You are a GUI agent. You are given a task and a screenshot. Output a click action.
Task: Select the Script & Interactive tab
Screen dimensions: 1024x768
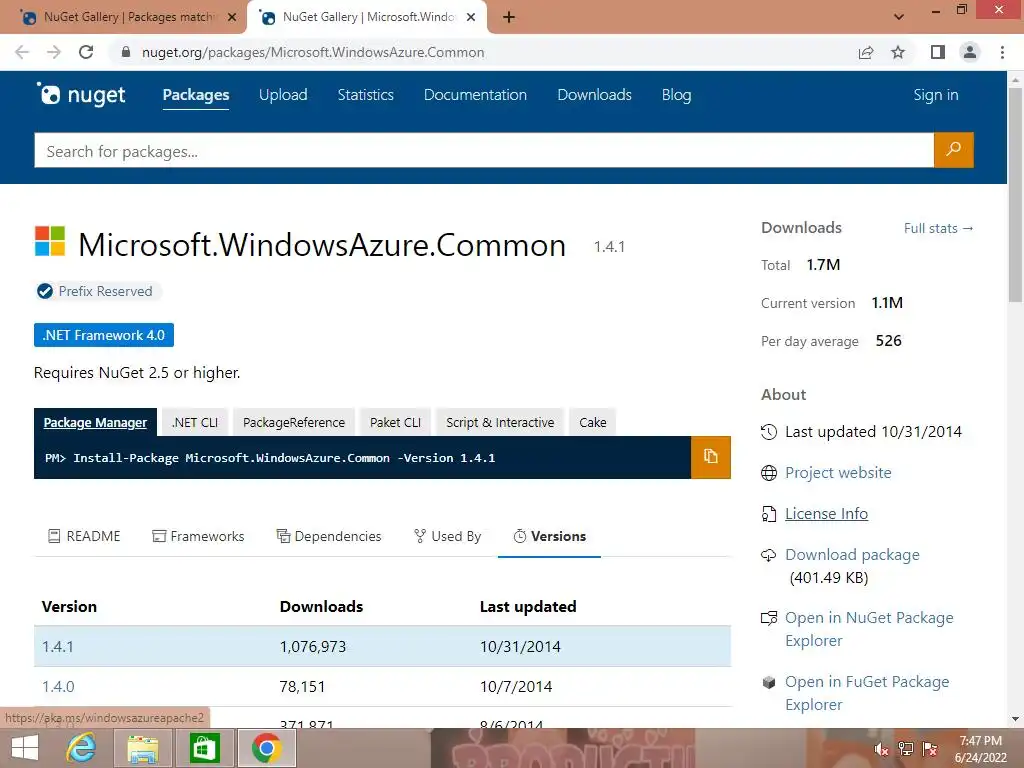(x=500, y=423)
